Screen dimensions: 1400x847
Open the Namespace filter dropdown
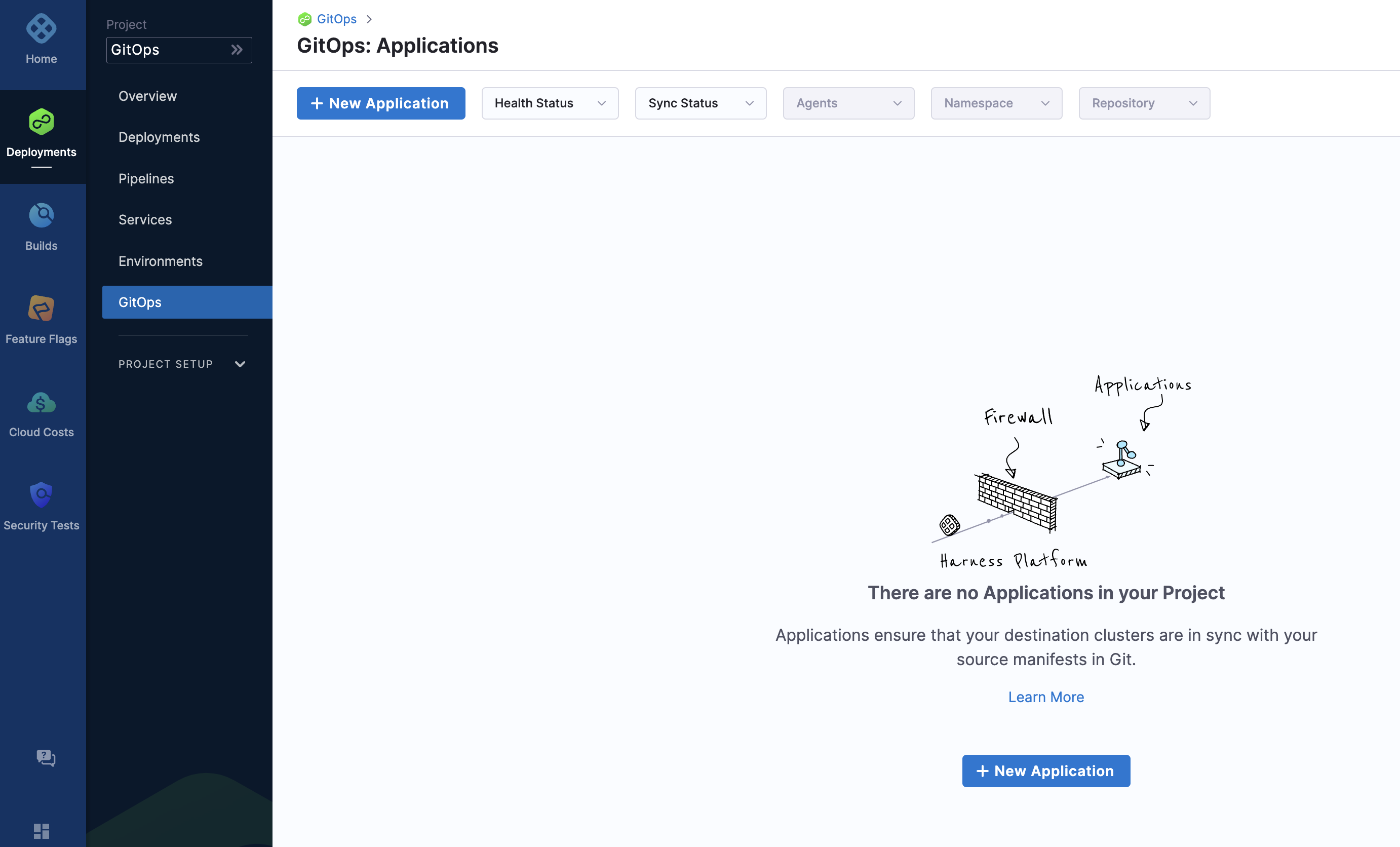[995, 103]
